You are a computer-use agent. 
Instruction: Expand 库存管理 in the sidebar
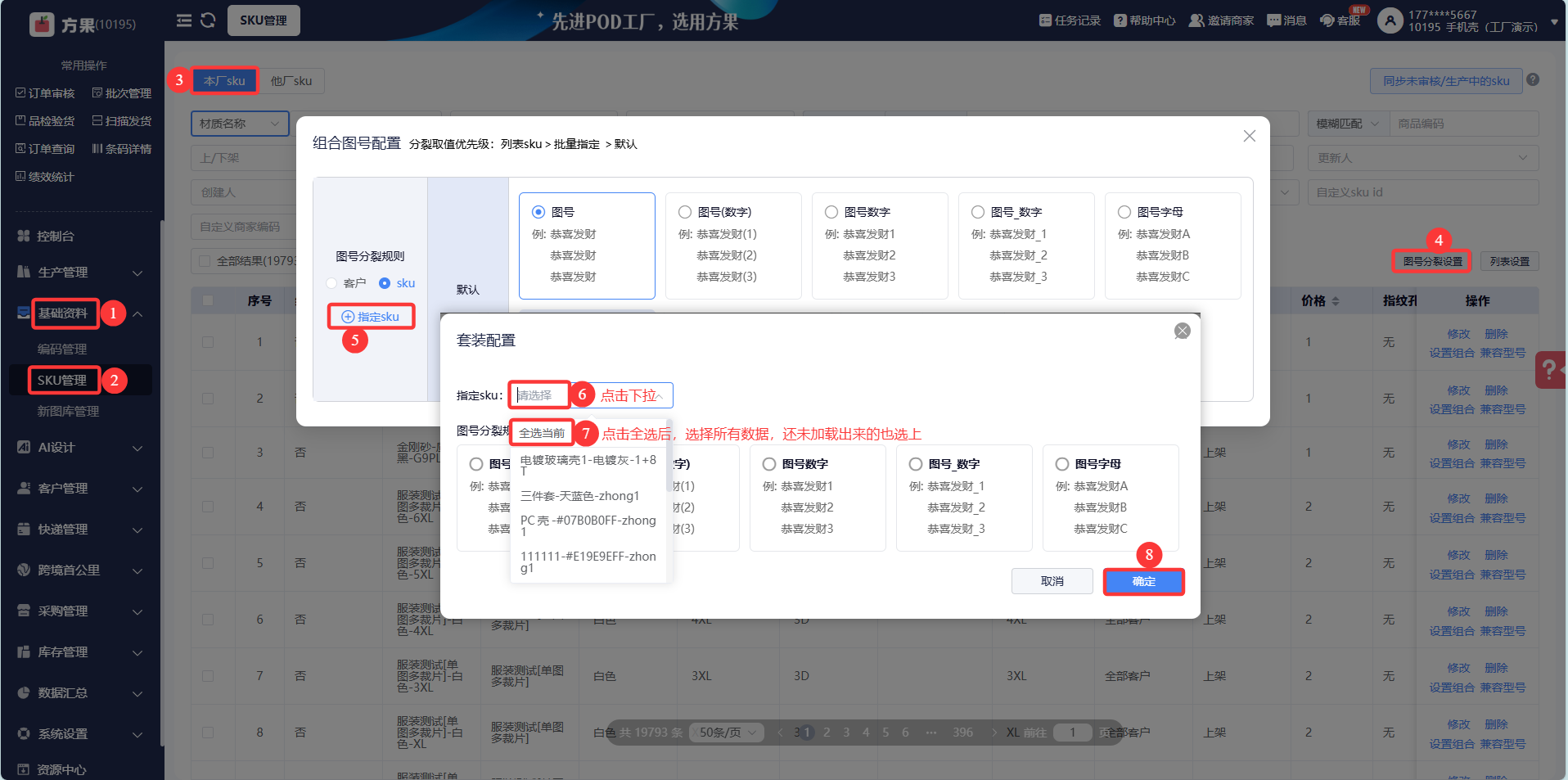[82, 652]
